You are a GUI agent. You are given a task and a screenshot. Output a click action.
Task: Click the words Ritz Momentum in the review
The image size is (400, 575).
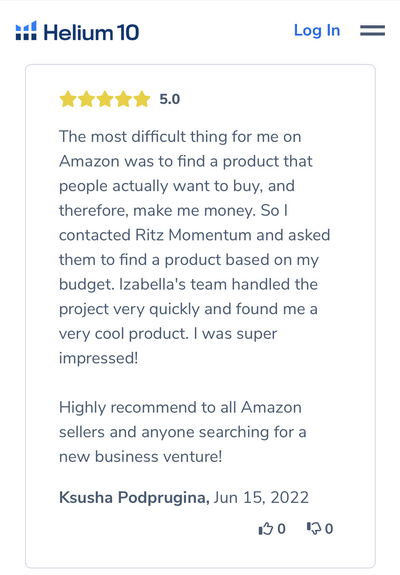(x=194, y=235)
